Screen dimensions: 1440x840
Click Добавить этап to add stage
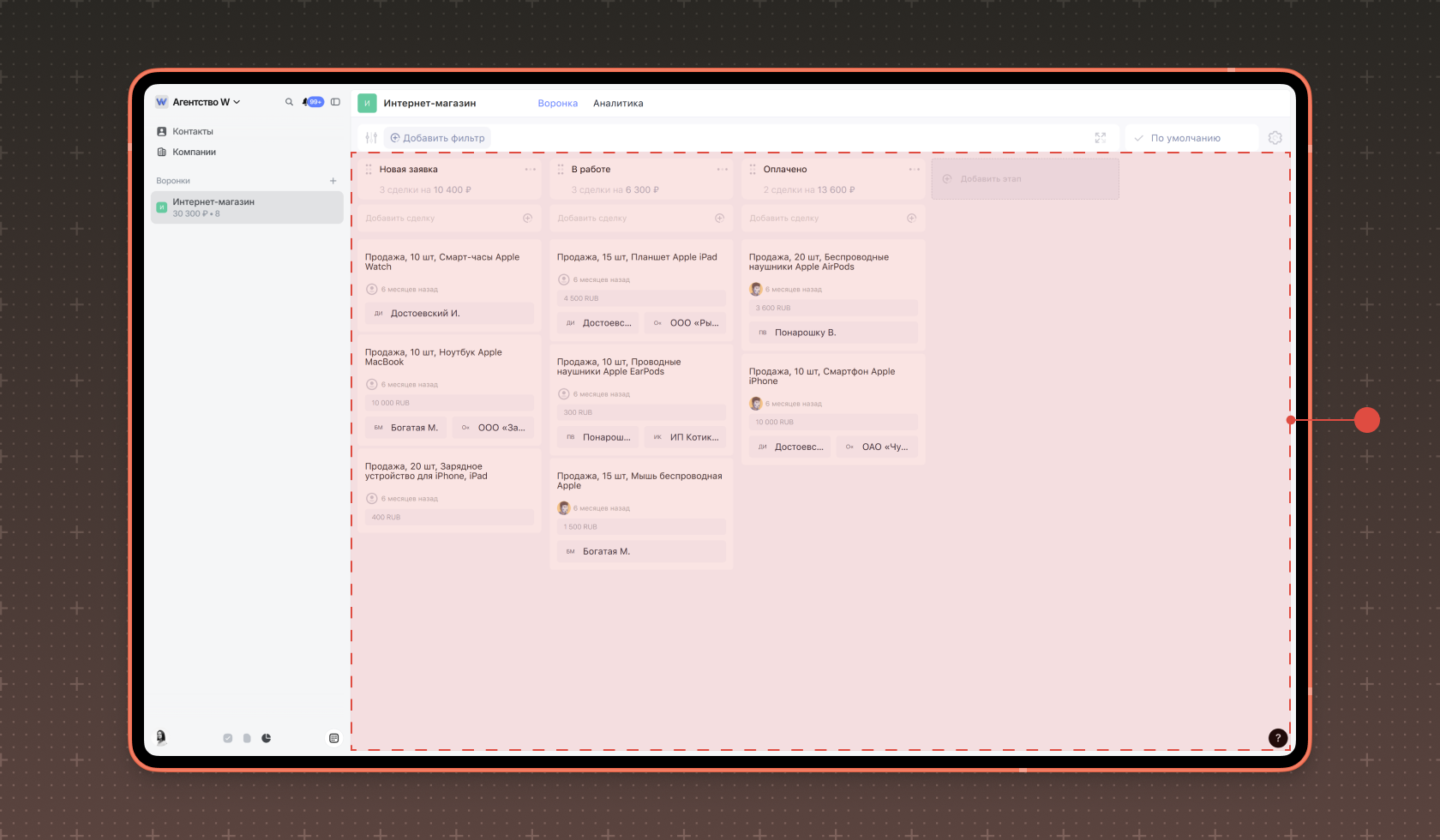click(1025, 179)
